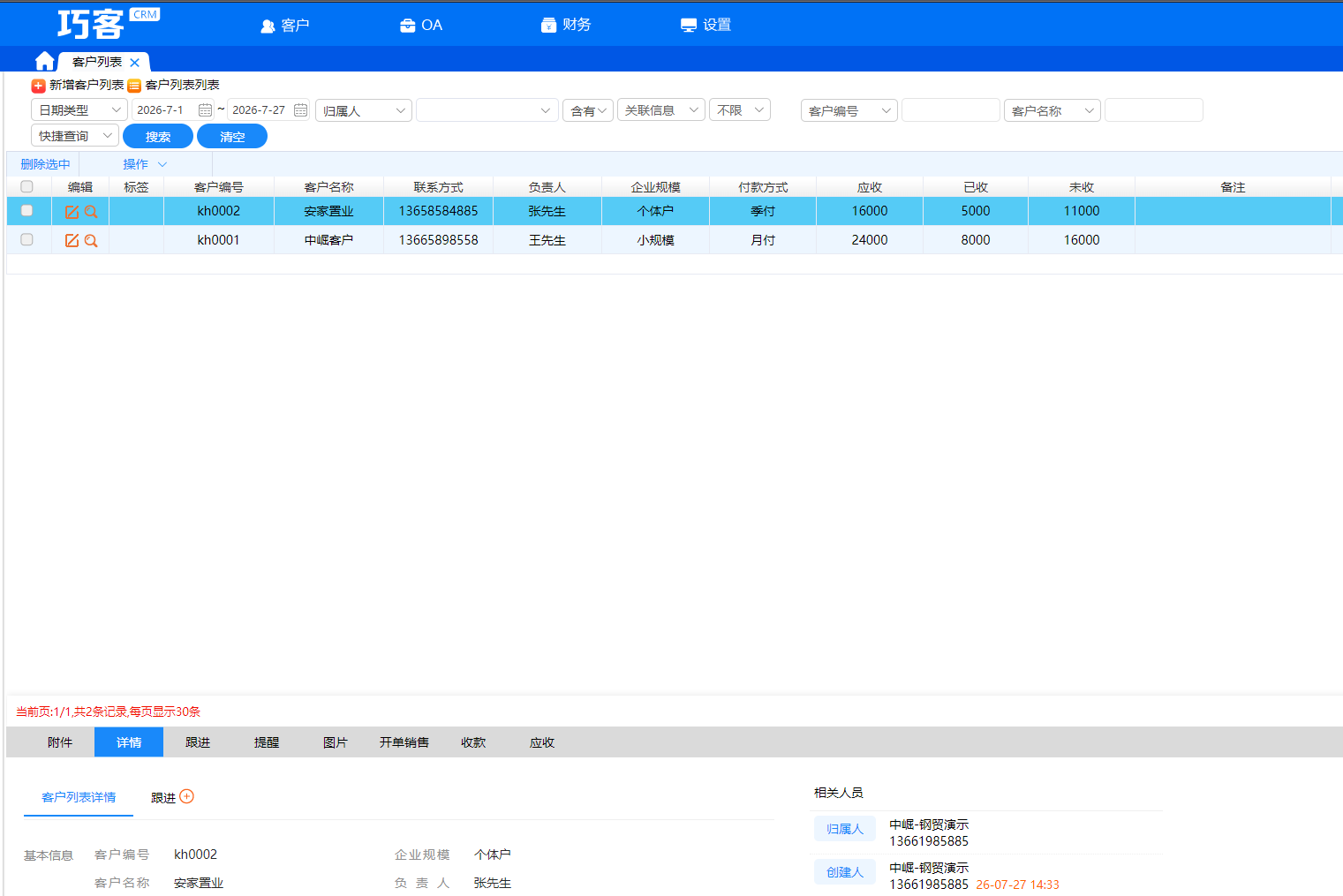This screenshot has width=1343, height=896.
Task: Click the 巧客 CRM logo
Action: pos(108,24)
